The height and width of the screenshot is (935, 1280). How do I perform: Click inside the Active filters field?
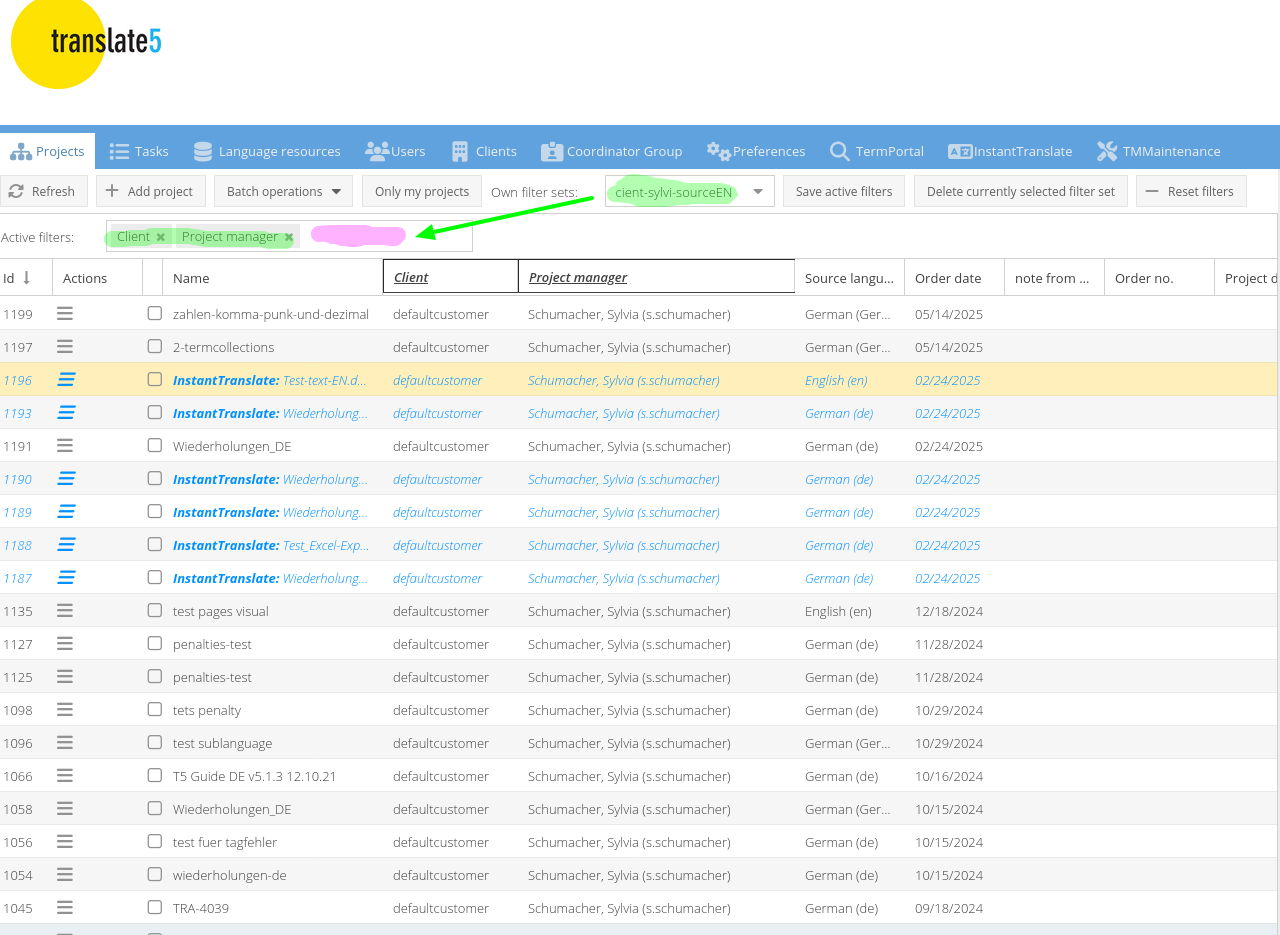(x=440, y=237)
